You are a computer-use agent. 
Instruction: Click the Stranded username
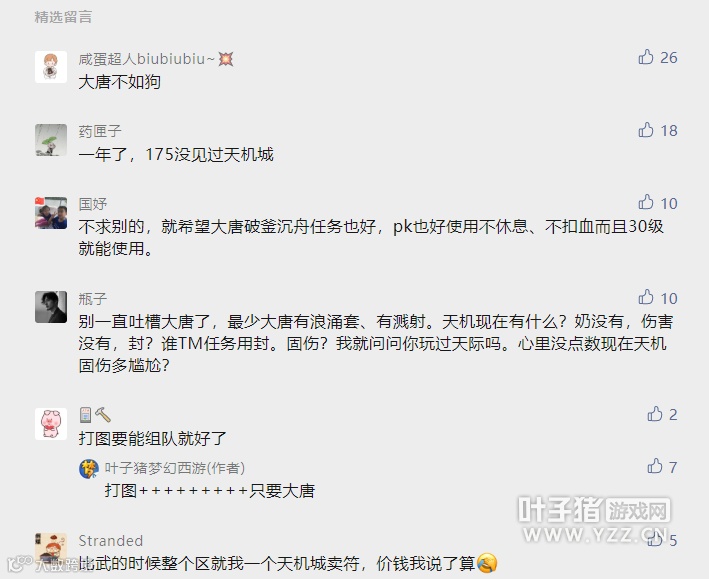point(111,541)
